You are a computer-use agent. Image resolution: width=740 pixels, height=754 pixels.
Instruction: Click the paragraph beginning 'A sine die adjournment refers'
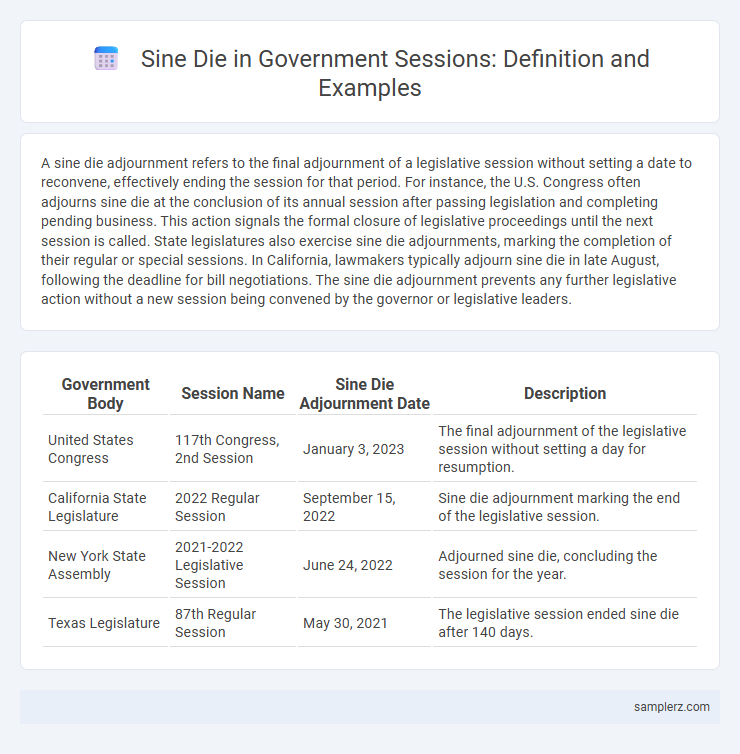point(366,231)
